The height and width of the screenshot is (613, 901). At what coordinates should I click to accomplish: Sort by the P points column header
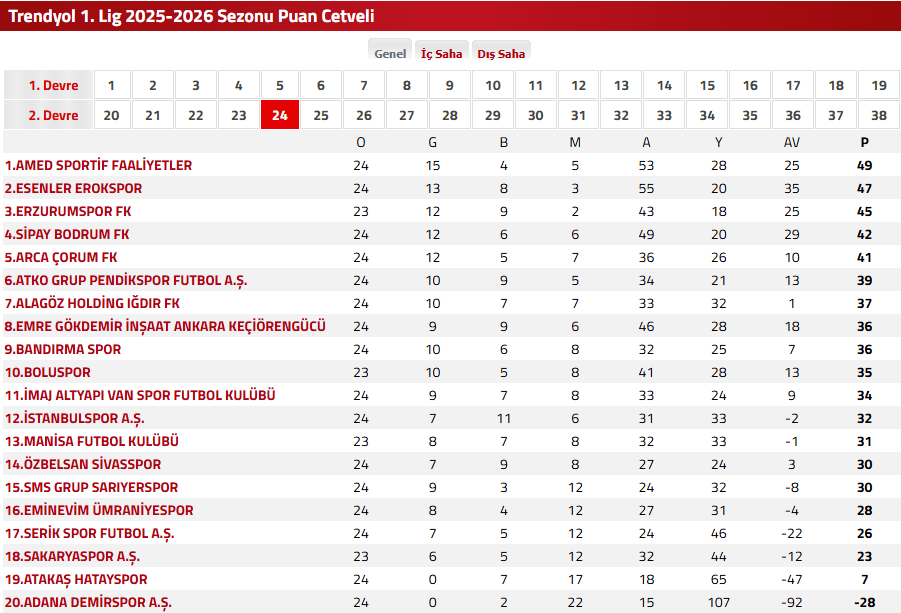tap(864, 142)
